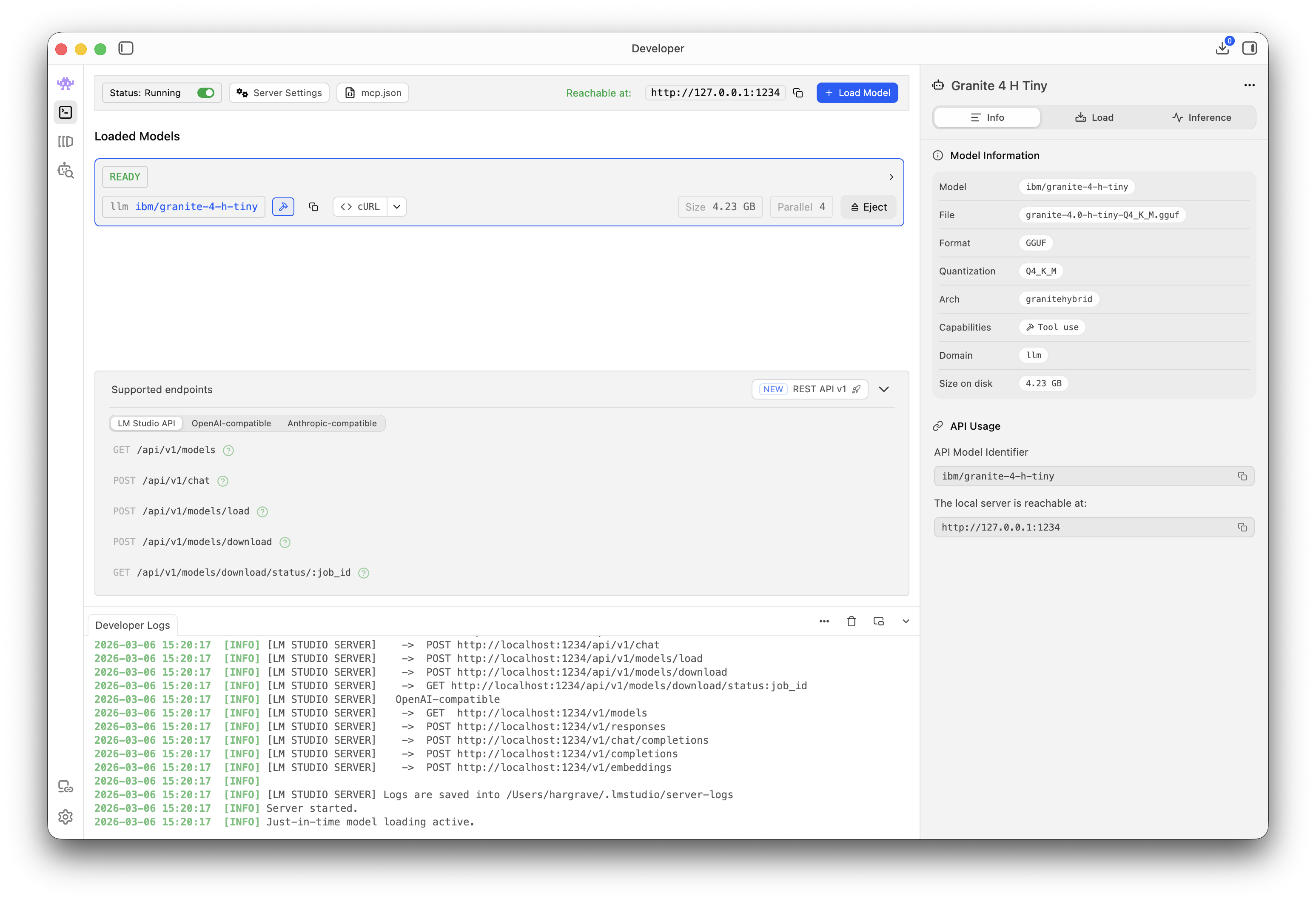This screenshot has height=902, width=1316.
Task: Copy the reachable server address in toolbar
Action: pos(798,93)
